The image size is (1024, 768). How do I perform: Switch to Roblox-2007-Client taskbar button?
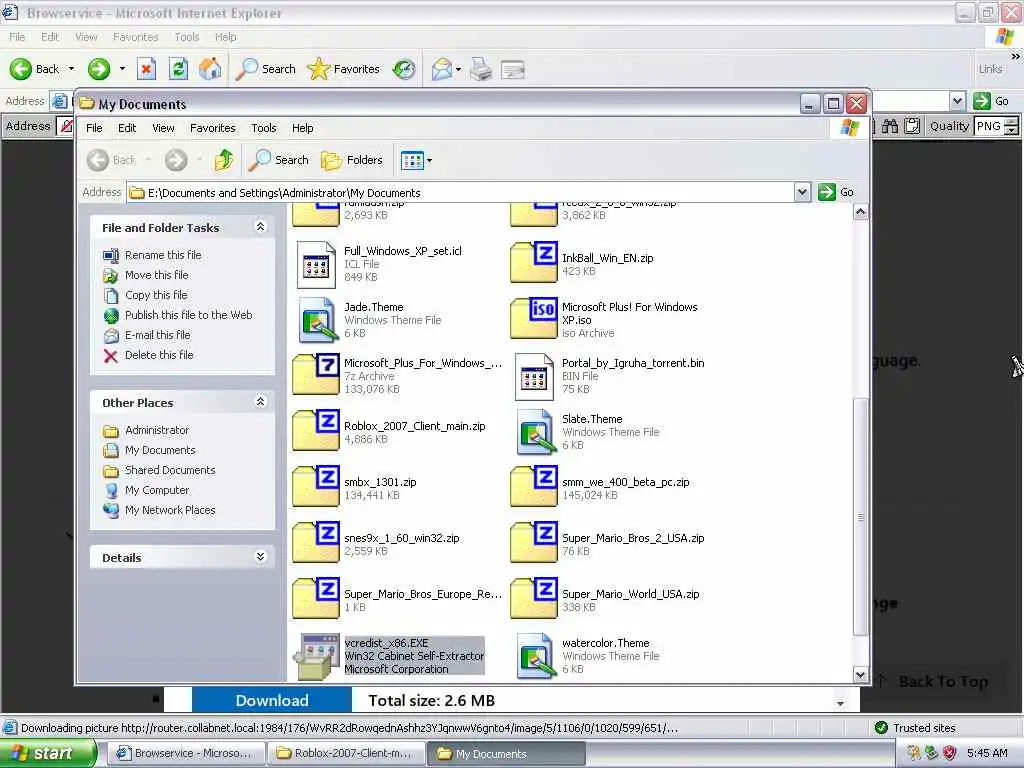point(347,753)
